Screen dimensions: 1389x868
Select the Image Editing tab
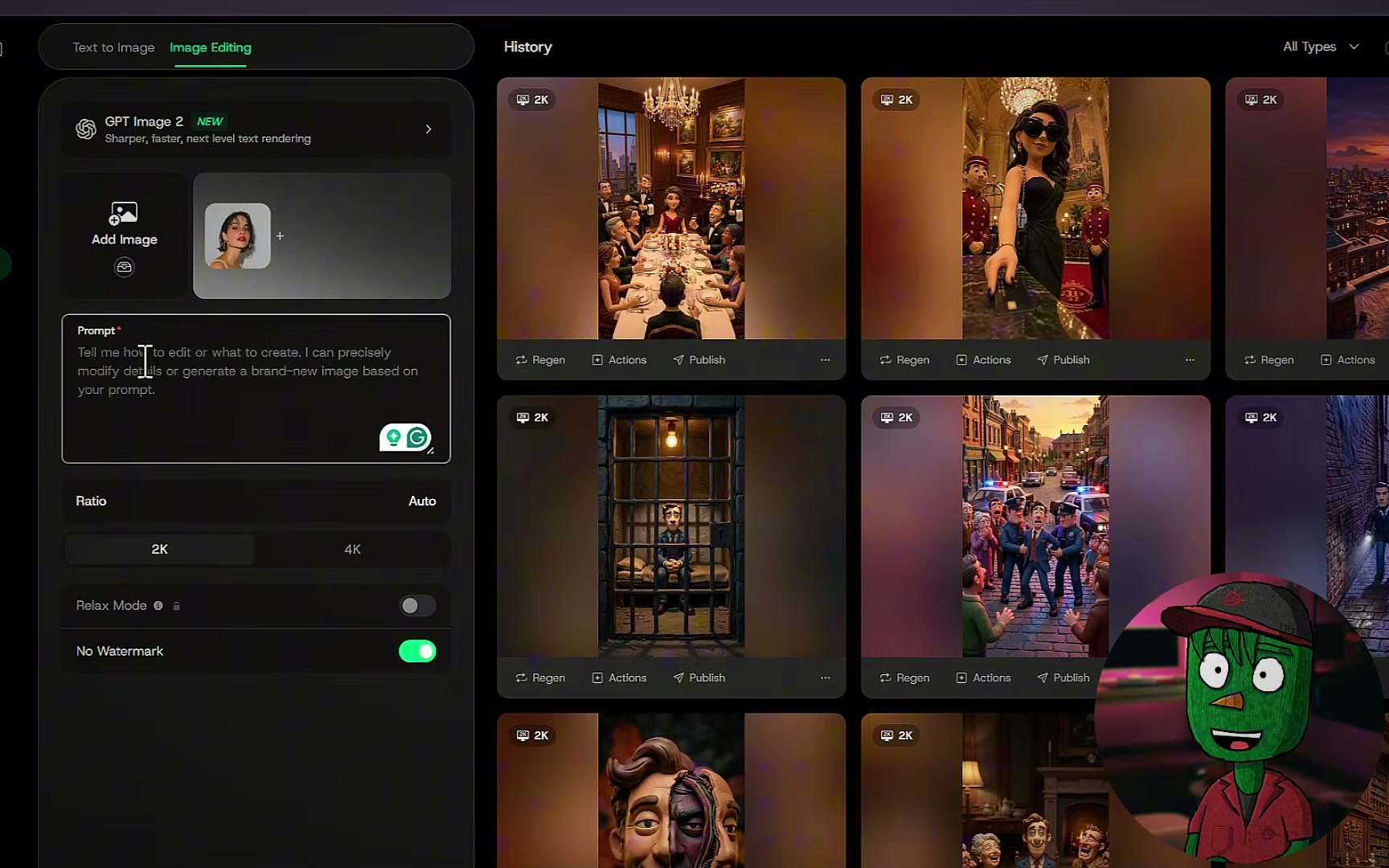point(211,47)
